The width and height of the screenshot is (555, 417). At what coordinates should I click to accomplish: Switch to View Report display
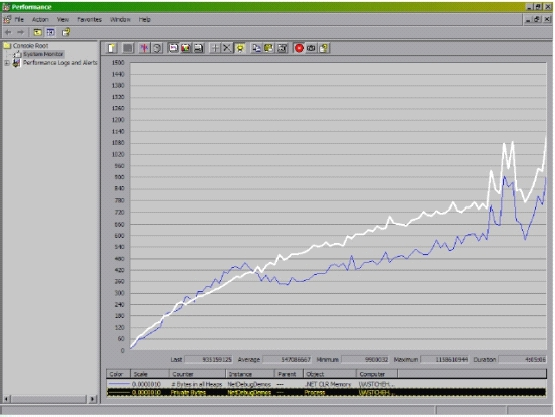(198, 48)
